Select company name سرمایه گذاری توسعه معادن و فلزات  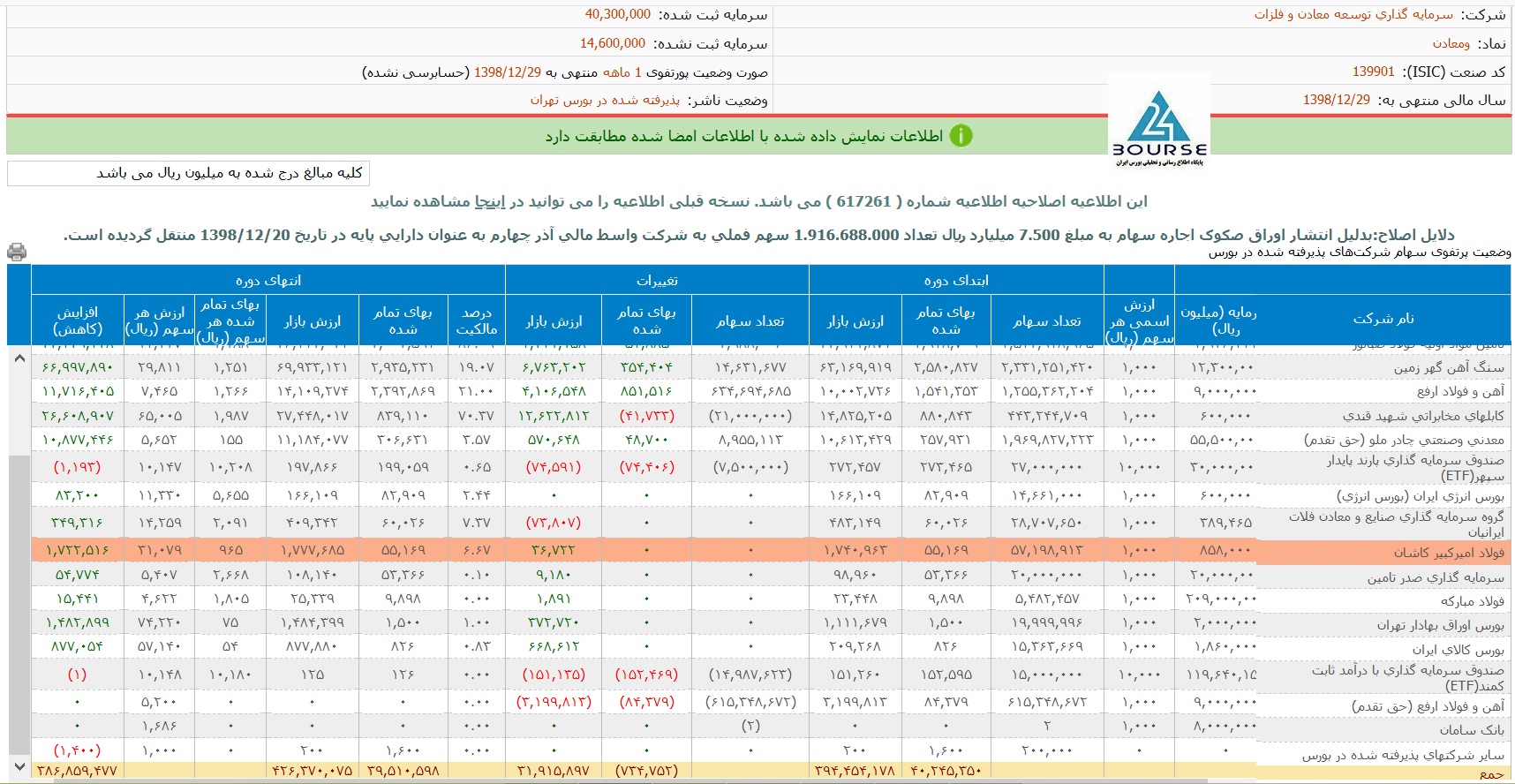1353,15
